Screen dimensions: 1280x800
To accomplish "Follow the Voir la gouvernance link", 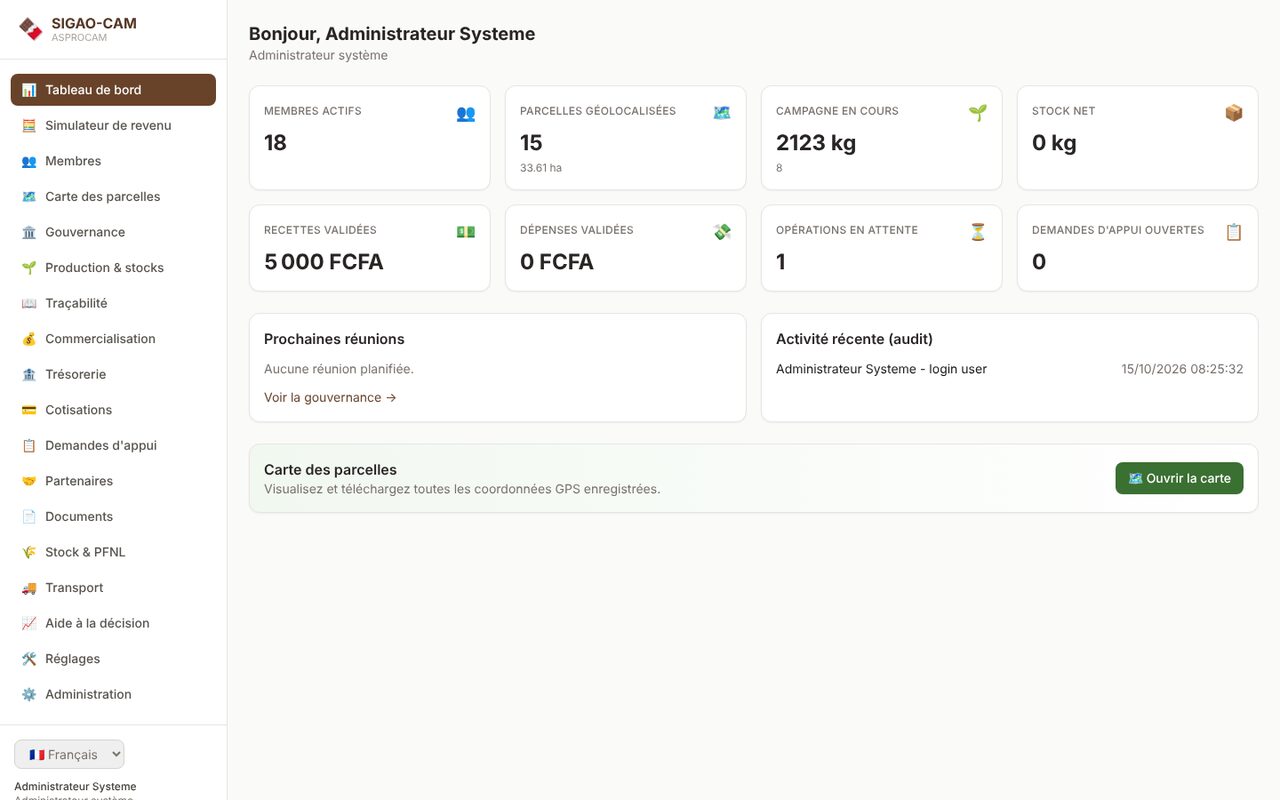I will pos(330,397).
